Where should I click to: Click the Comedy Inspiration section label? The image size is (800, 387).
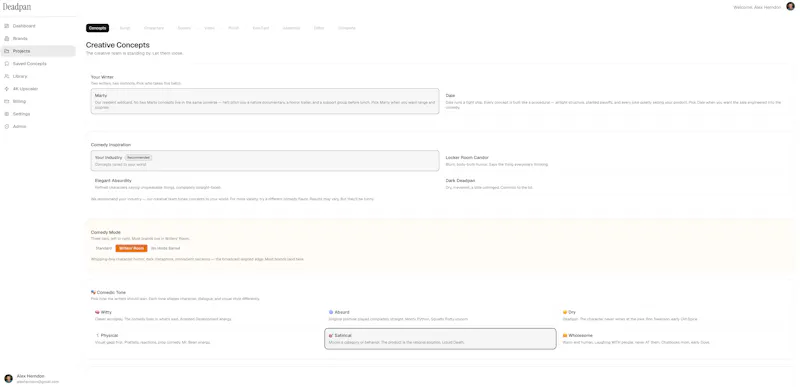click(111, 145)
